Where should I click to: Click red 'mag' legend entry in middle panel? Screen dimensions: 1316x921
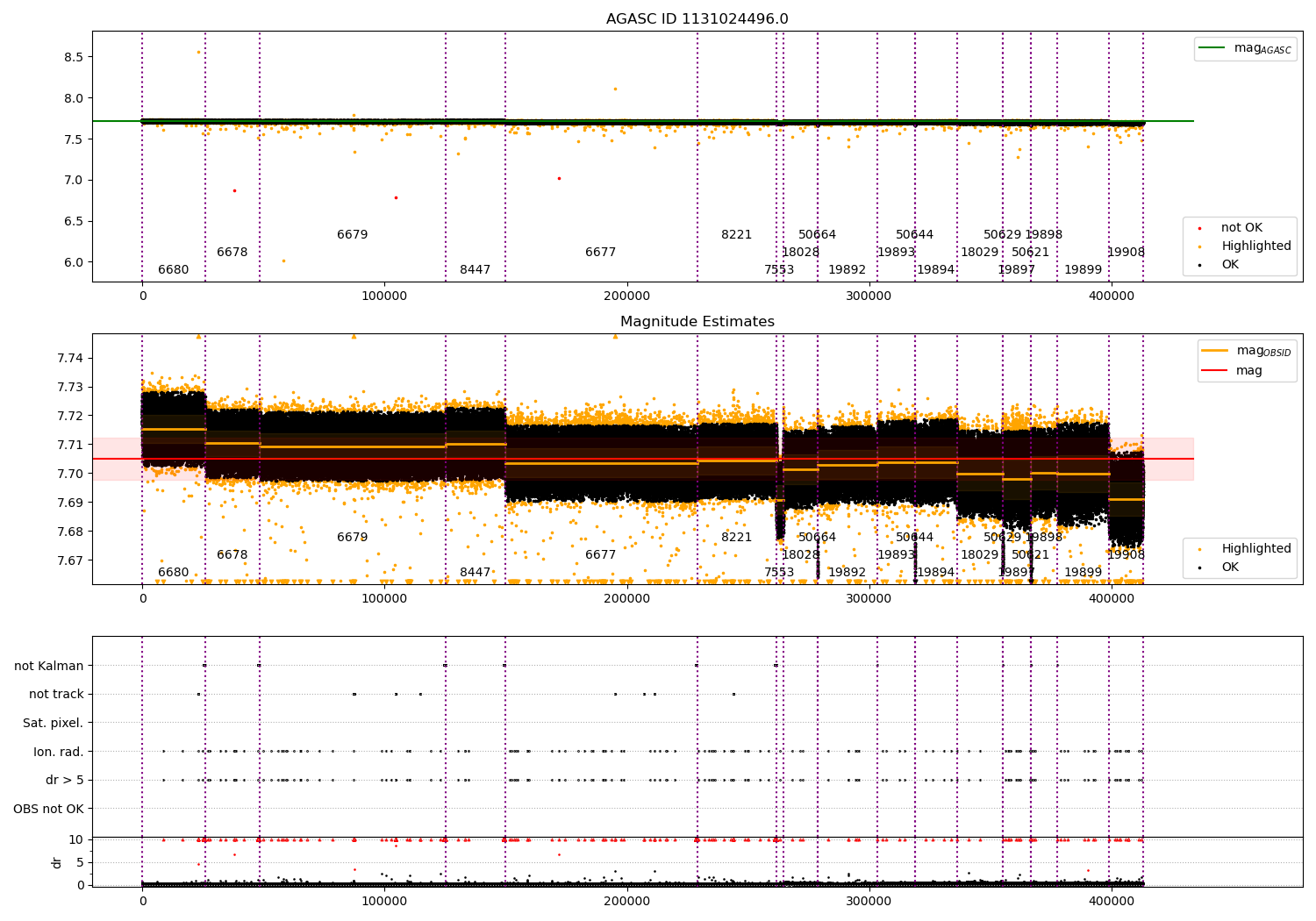click(1233, 371)
